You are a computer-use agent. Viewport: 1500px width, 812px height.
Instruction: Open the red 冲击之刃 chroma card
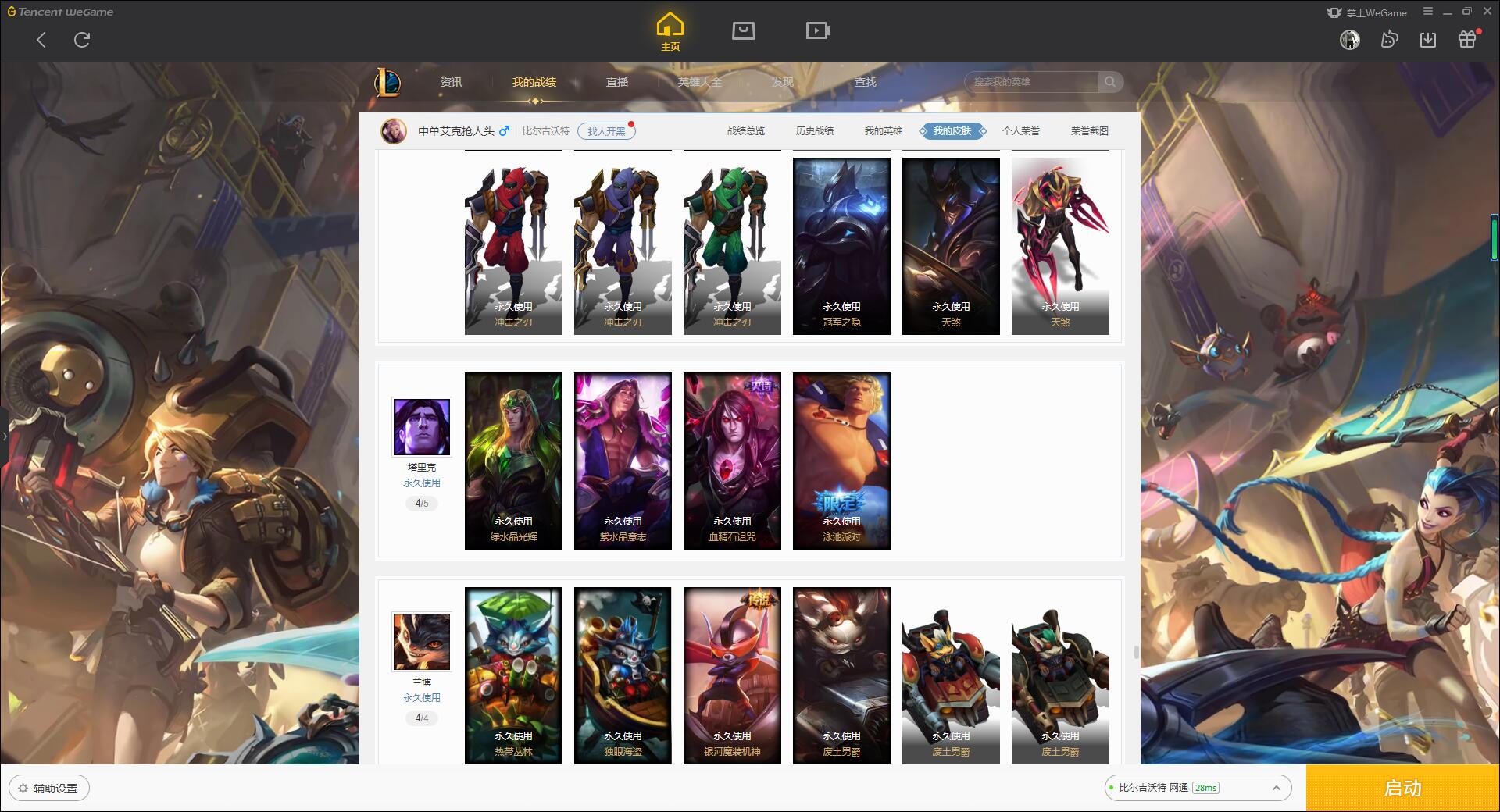point(513,246)
